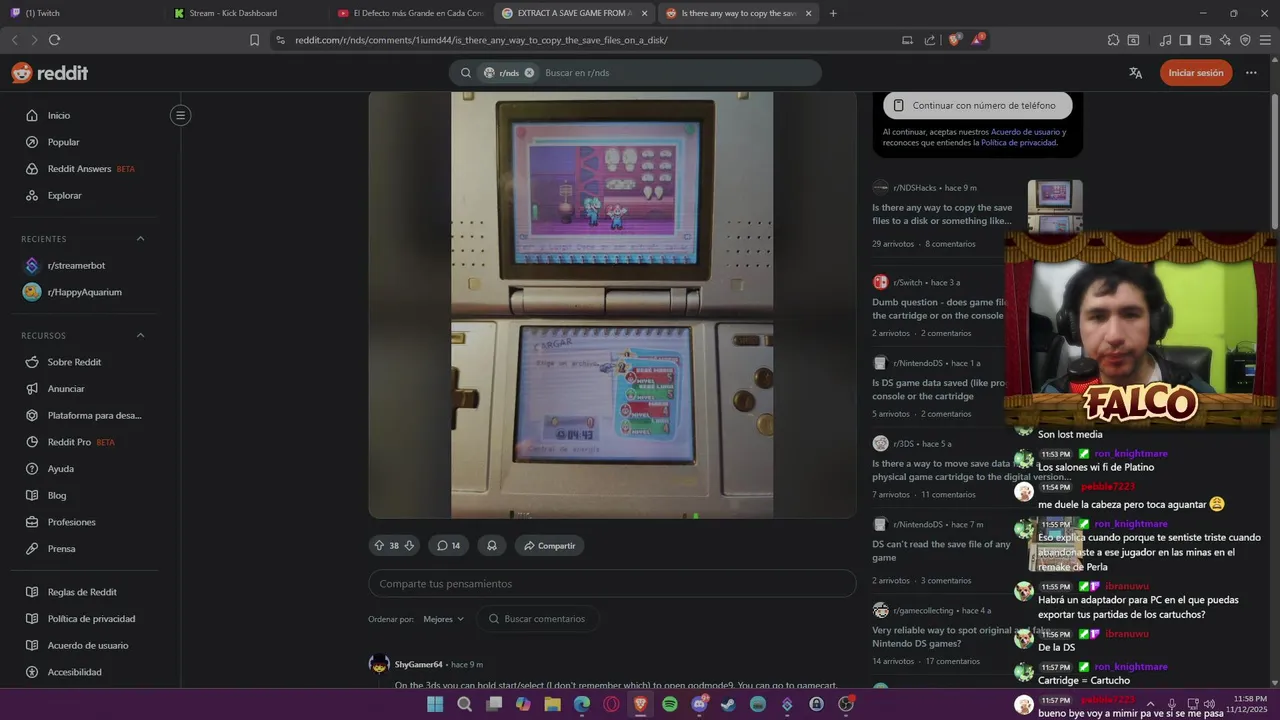1280x720 pixels.
Task: Open Brave VPN shield icon
Action: (1245, 40)
